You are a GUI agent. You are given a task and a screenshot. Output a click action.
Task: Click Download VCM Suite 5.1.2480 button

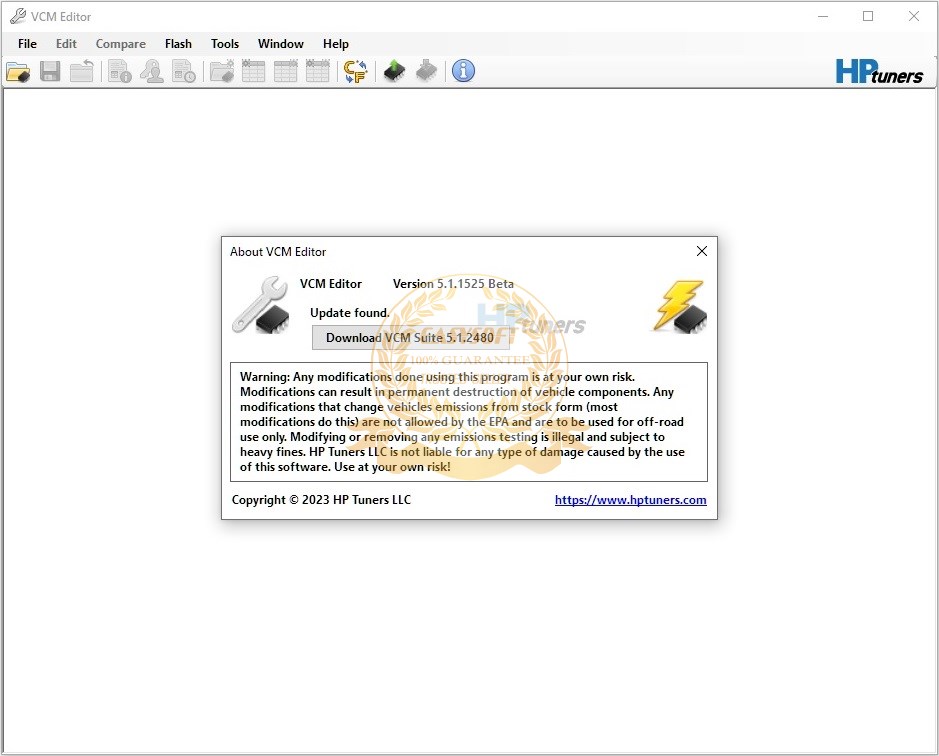(x=410, y=338)
